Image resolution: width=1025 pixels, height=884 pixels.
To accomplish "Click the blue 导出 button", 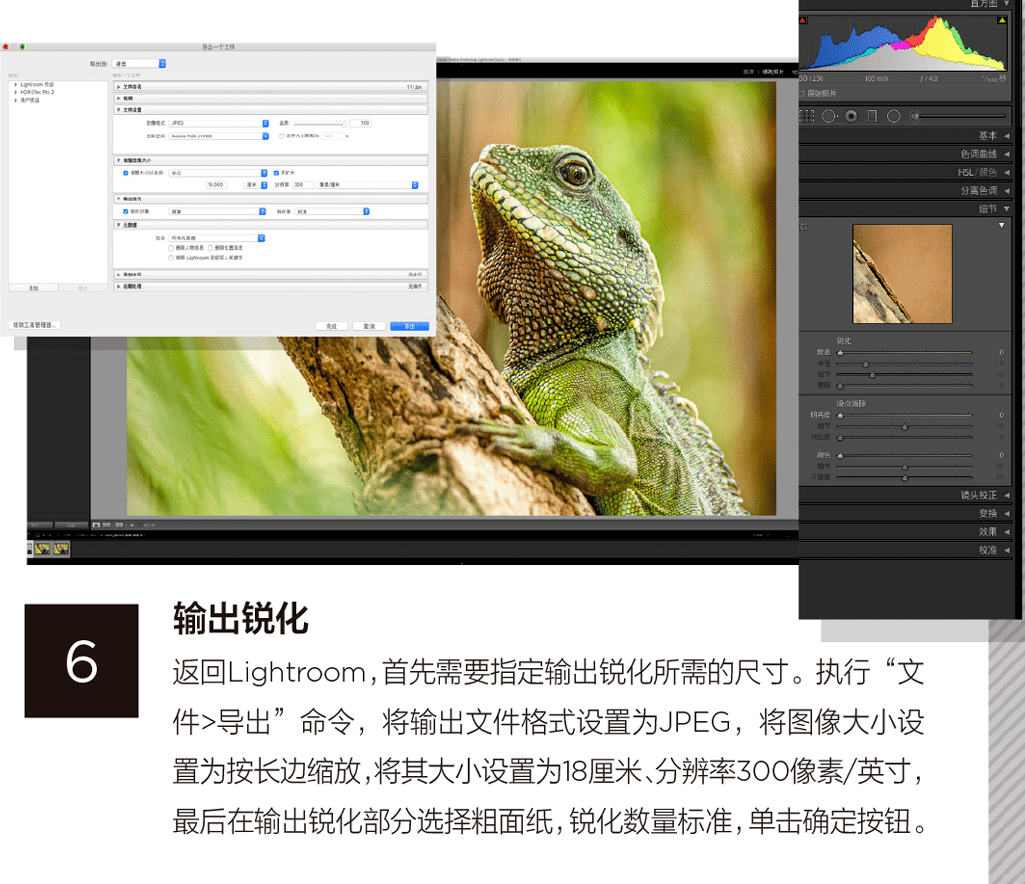I will [x=409, y=326].
